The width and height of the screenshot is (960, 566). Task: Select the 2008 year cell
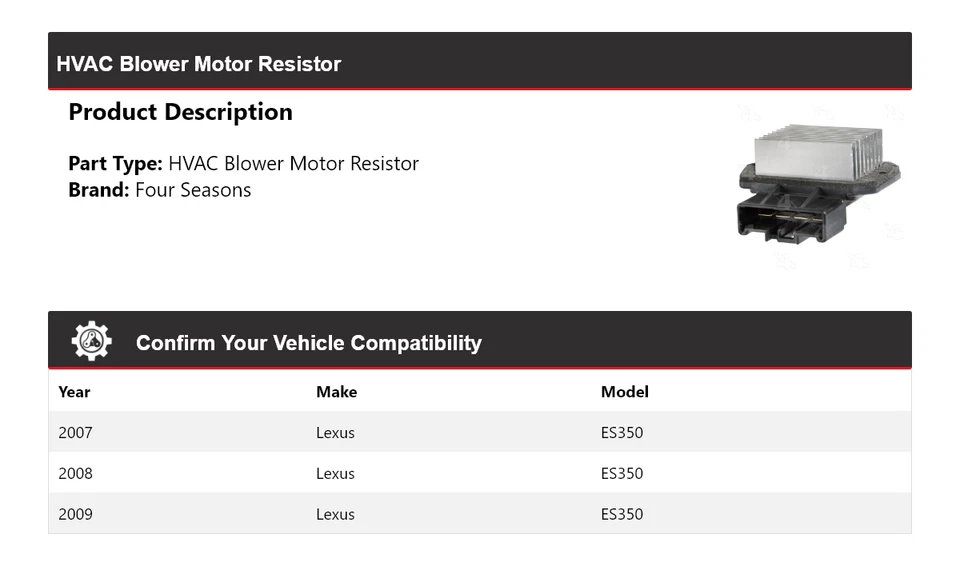(75, 474)
